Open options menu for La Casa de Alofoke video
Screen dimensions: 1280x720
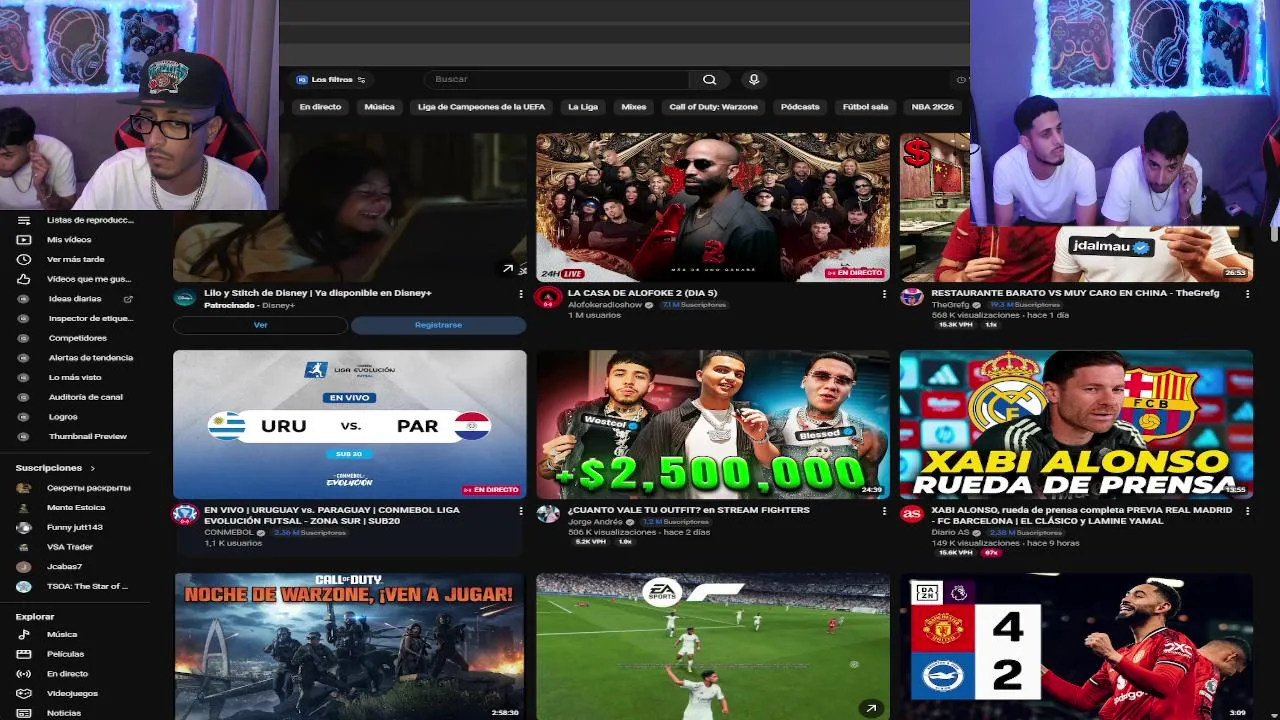coord(884,294)
